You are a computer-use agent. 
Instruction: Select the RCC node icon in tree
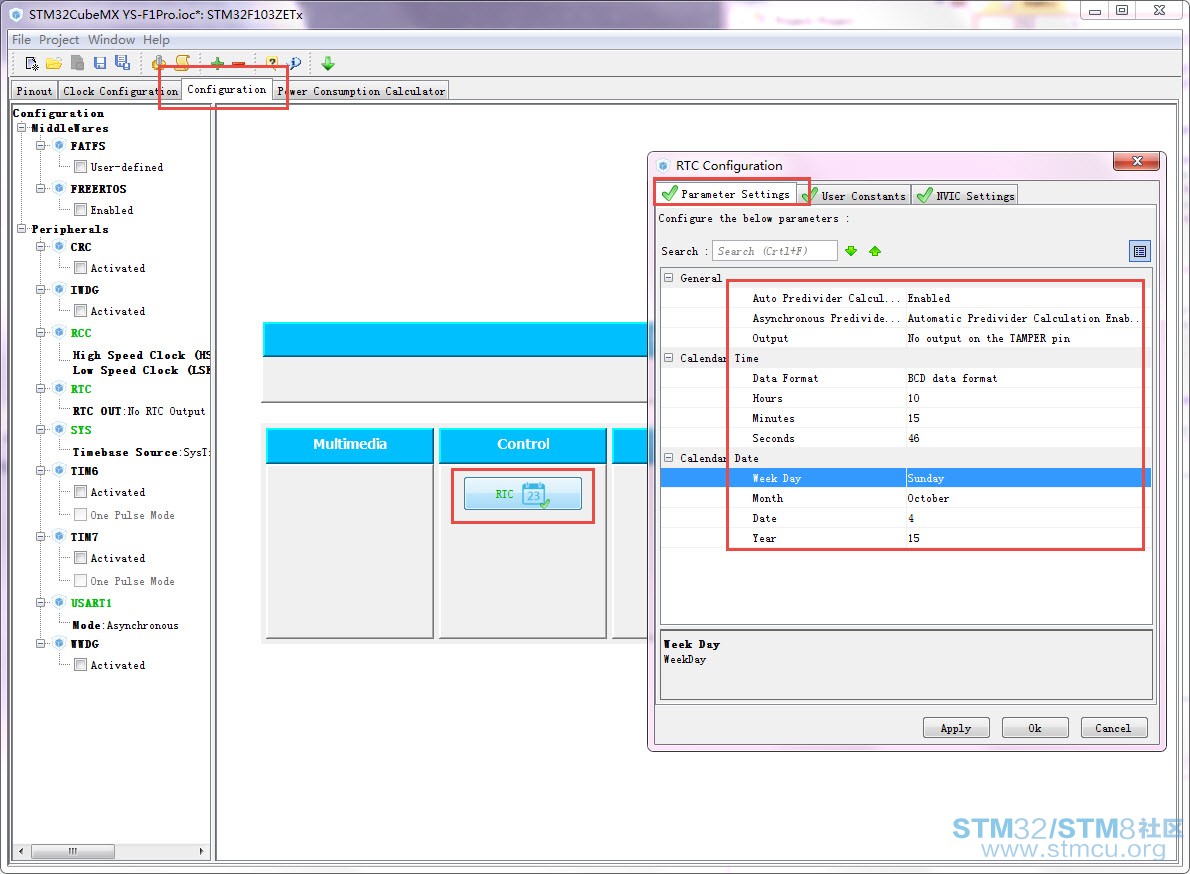[x=59, y=332]
